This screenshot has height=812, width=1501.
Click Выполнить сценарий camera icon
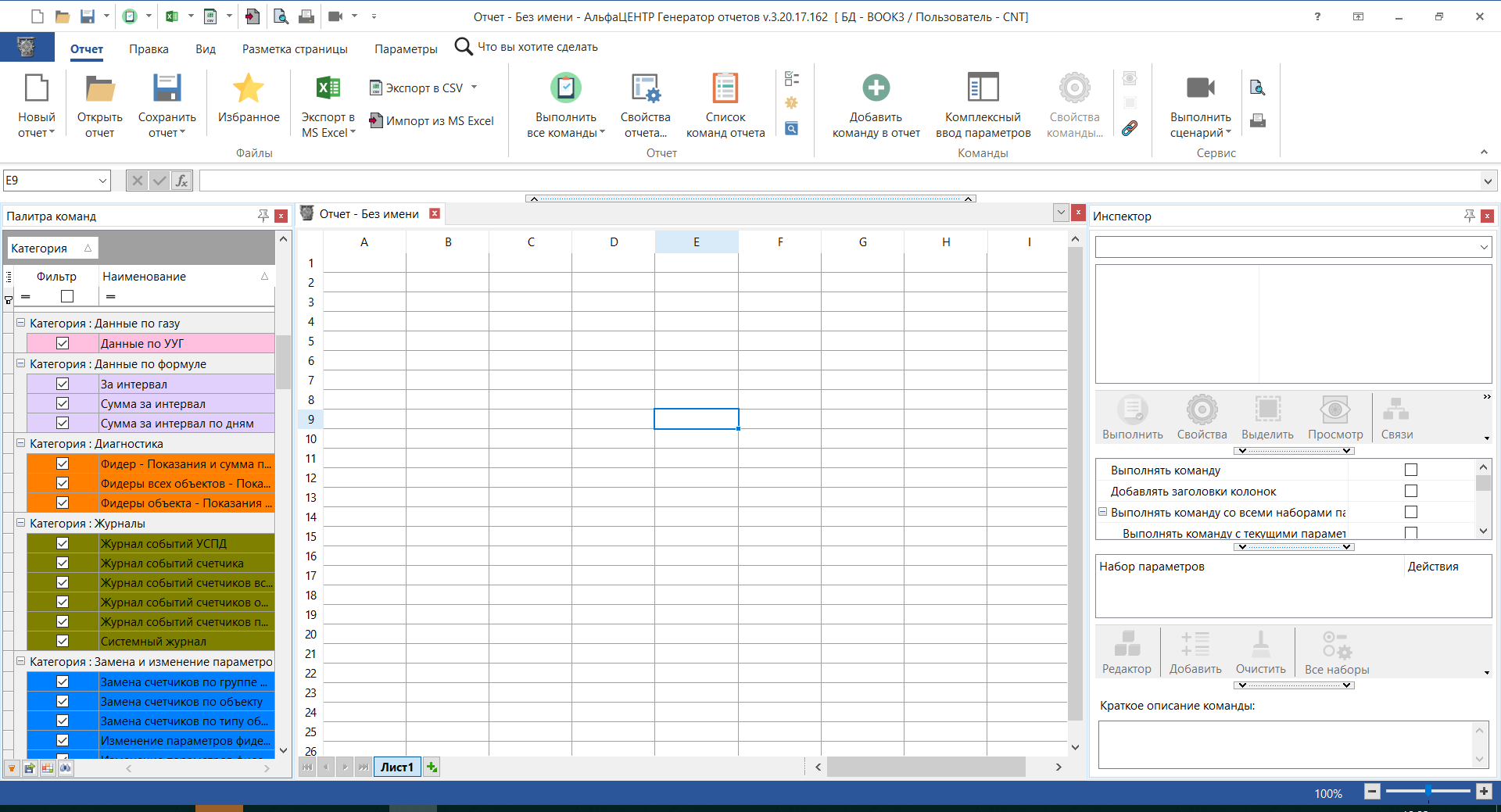point(1200,88)
